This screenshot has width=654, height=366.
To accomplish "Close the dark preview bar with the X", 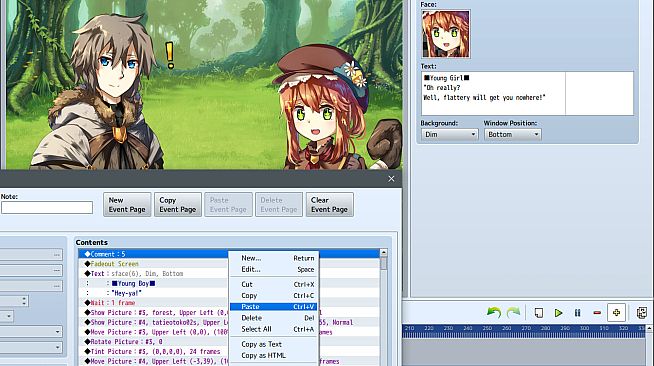I will click(391, 178).
